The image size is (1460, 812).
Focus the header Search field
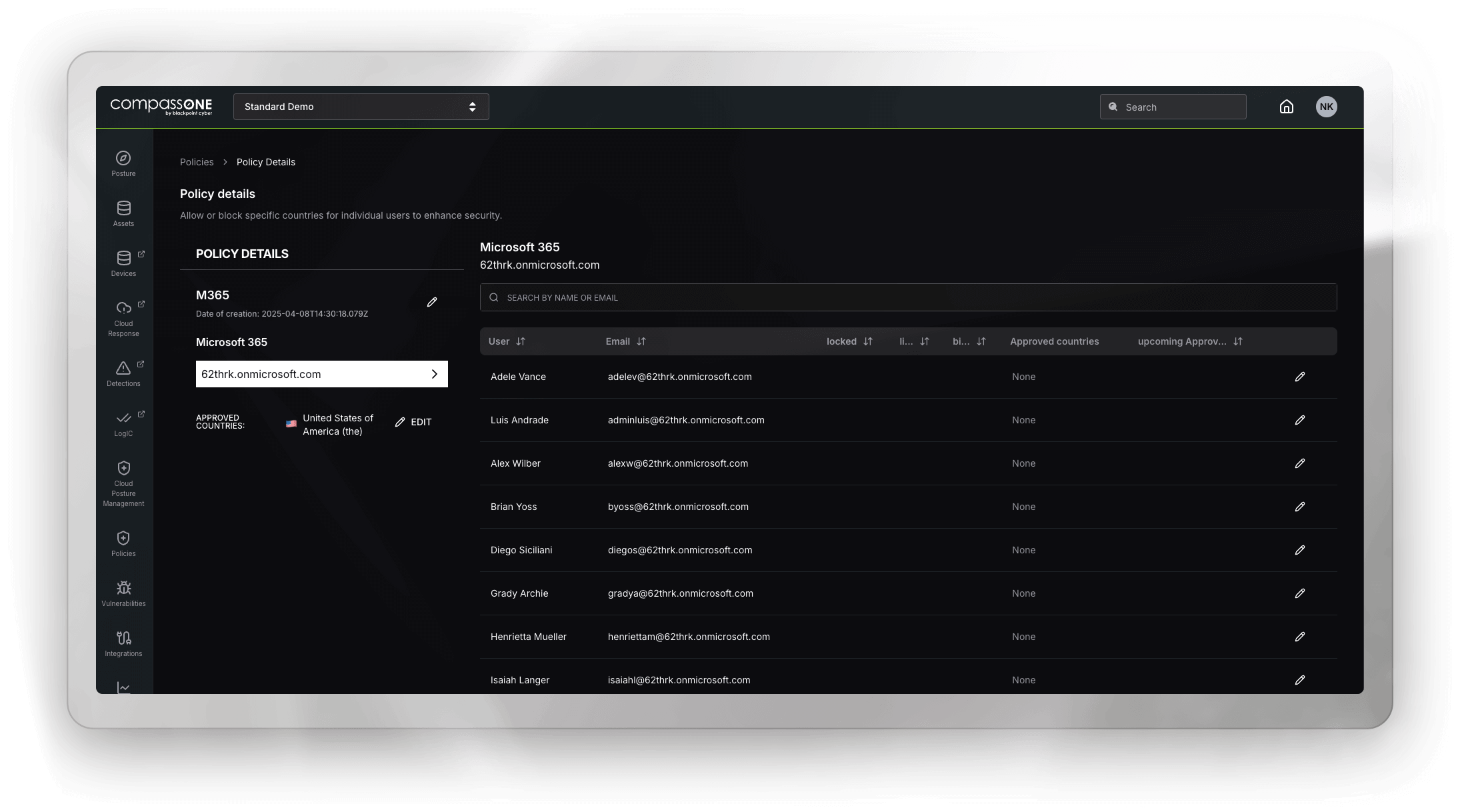[1173, 107]
